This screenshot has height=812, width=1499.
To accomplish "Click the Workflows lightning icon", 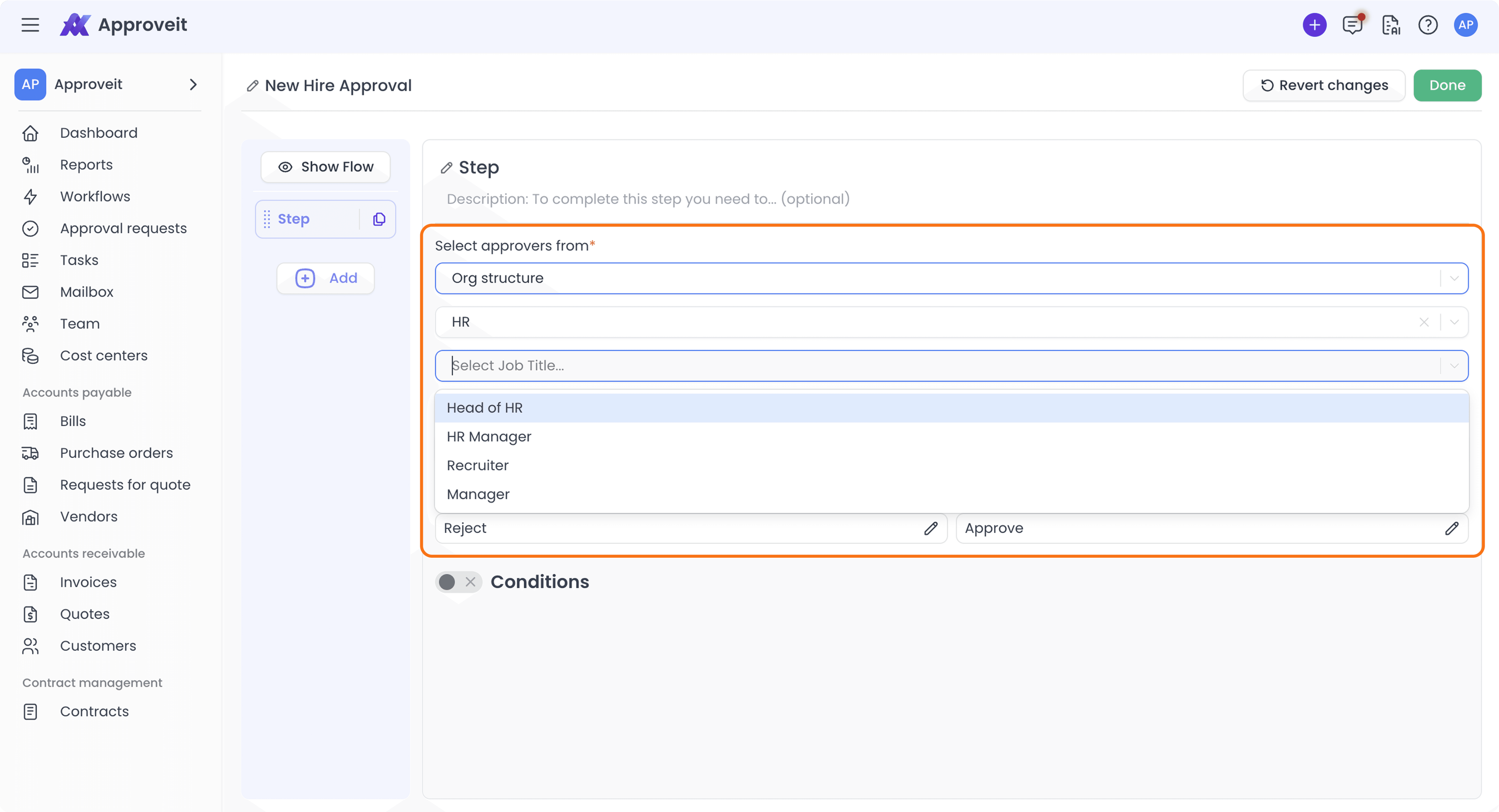I will (30, 197).
